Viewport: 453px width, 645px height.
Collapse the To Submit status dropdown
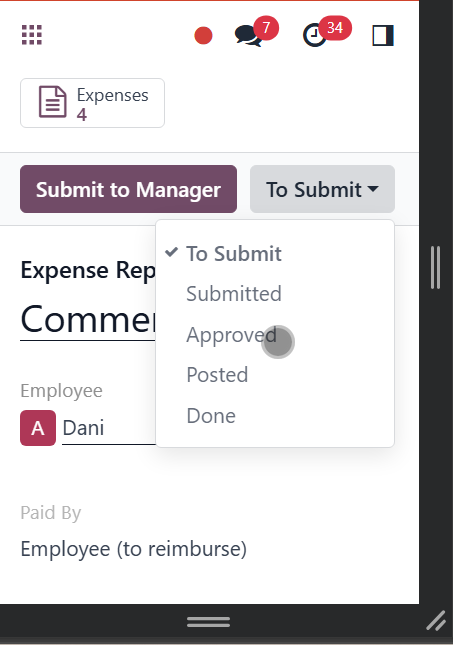[322, 189]
